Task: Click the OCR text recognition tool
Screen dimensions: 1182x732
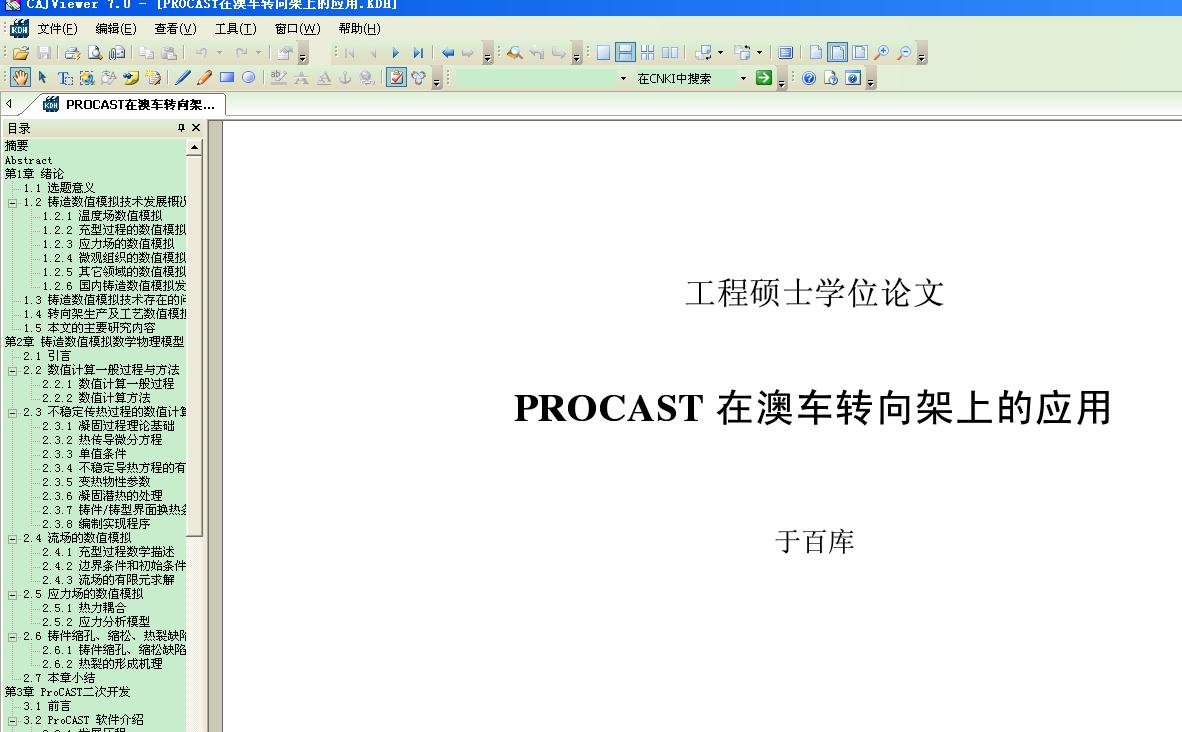Action: click(109, 78)
